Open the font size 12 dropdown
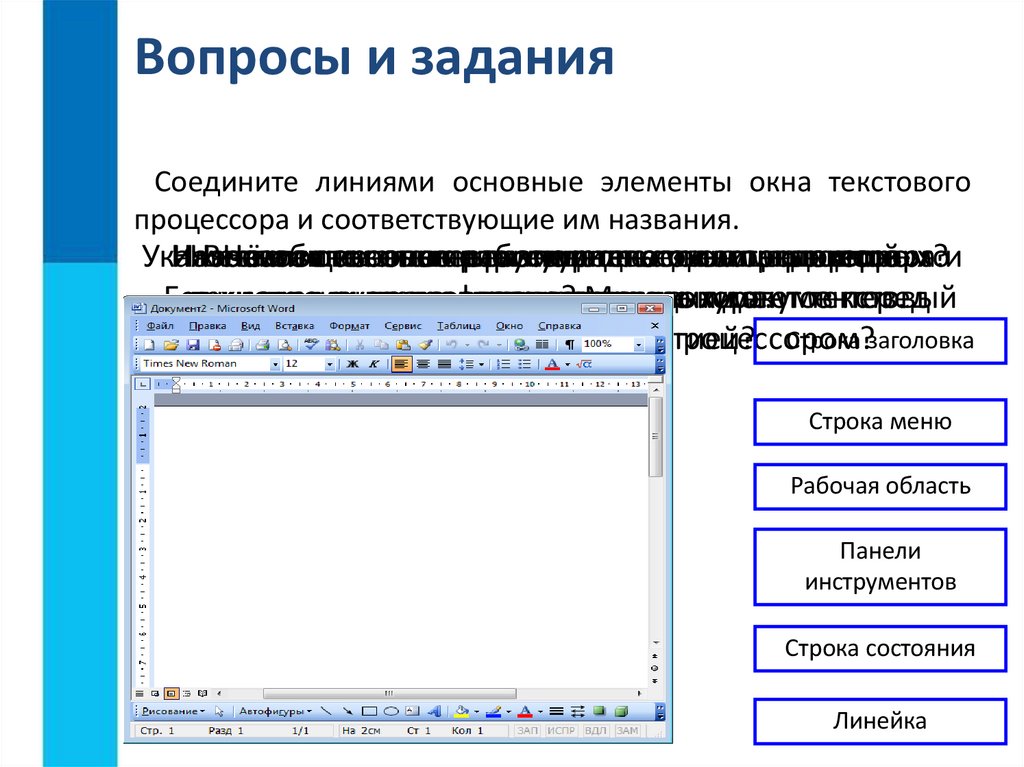The height and width of the screenshot is (767, 1024). [330, 365]
